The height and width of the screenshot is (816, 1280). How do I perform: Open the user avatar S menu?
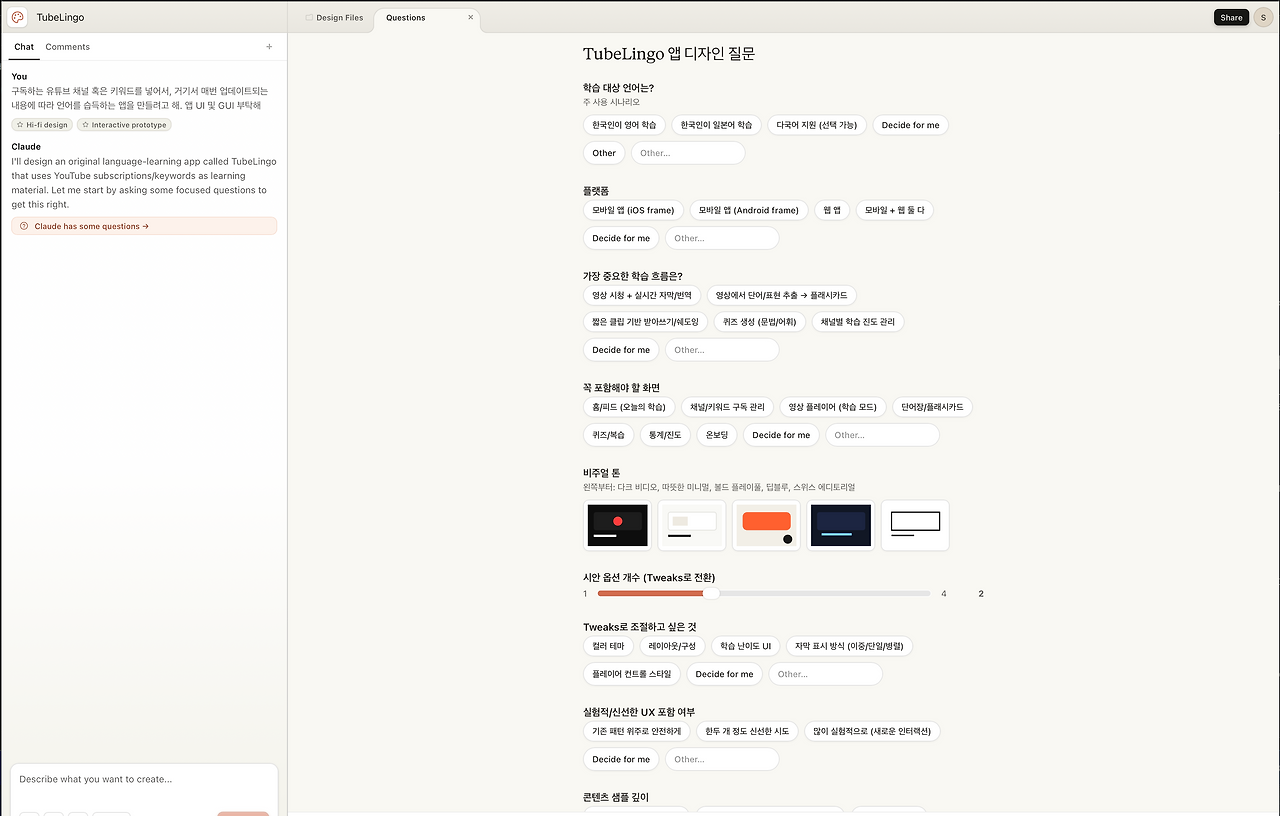click(1263, 17)
